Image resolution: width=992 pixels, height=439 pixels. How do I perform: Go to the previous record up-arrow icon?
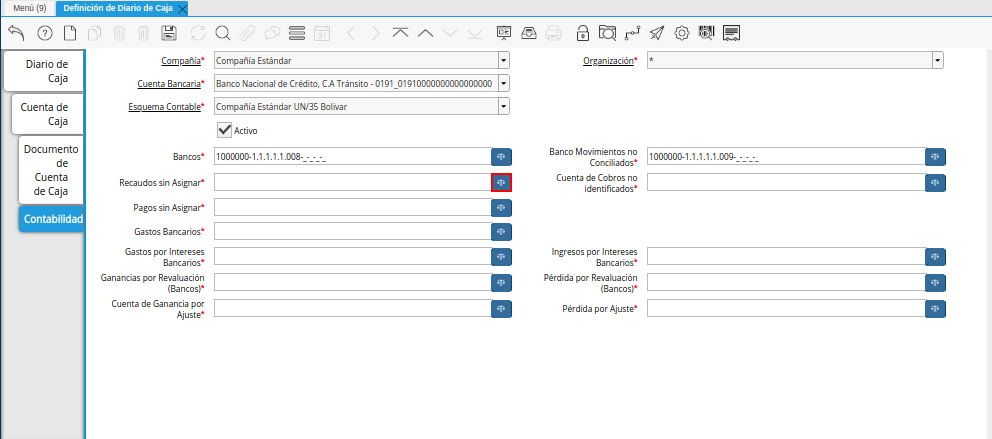426,33
